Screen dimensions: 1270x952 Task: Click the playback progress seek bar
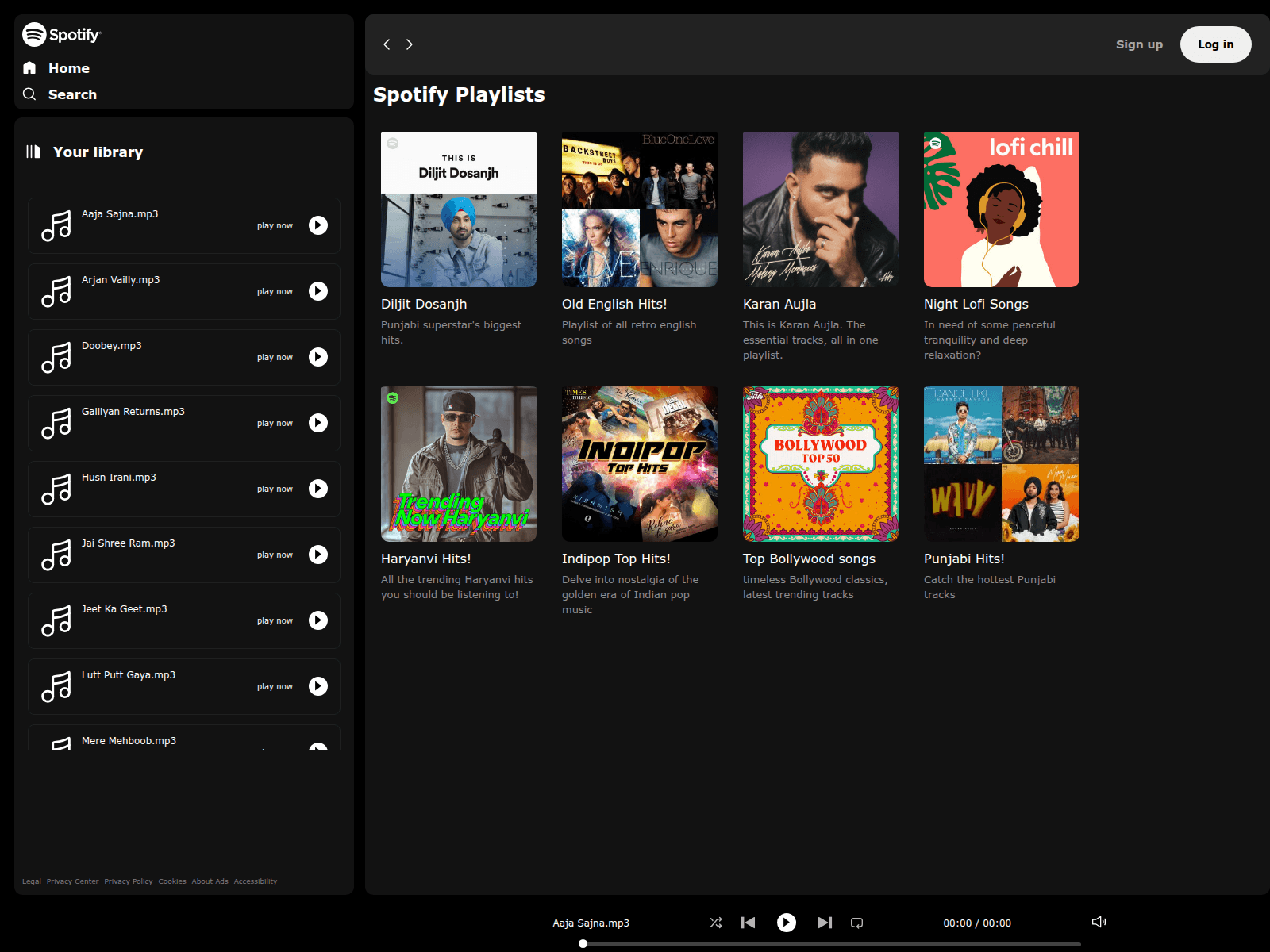point(831,944)
